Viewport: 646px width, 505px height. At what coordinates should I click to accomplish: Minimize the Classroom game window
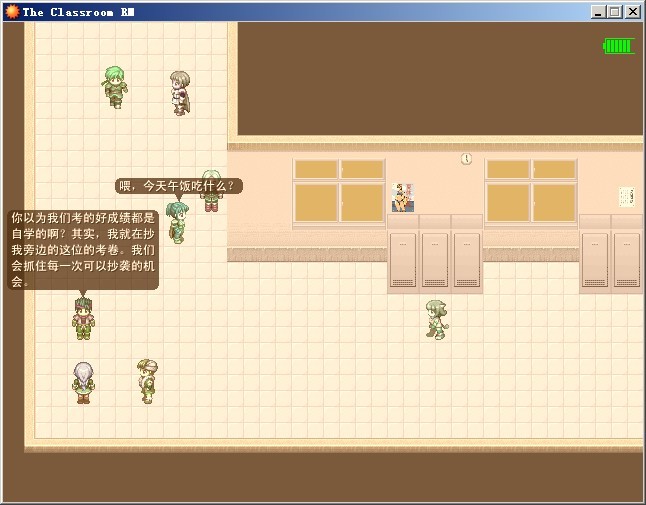click(598, 12)
